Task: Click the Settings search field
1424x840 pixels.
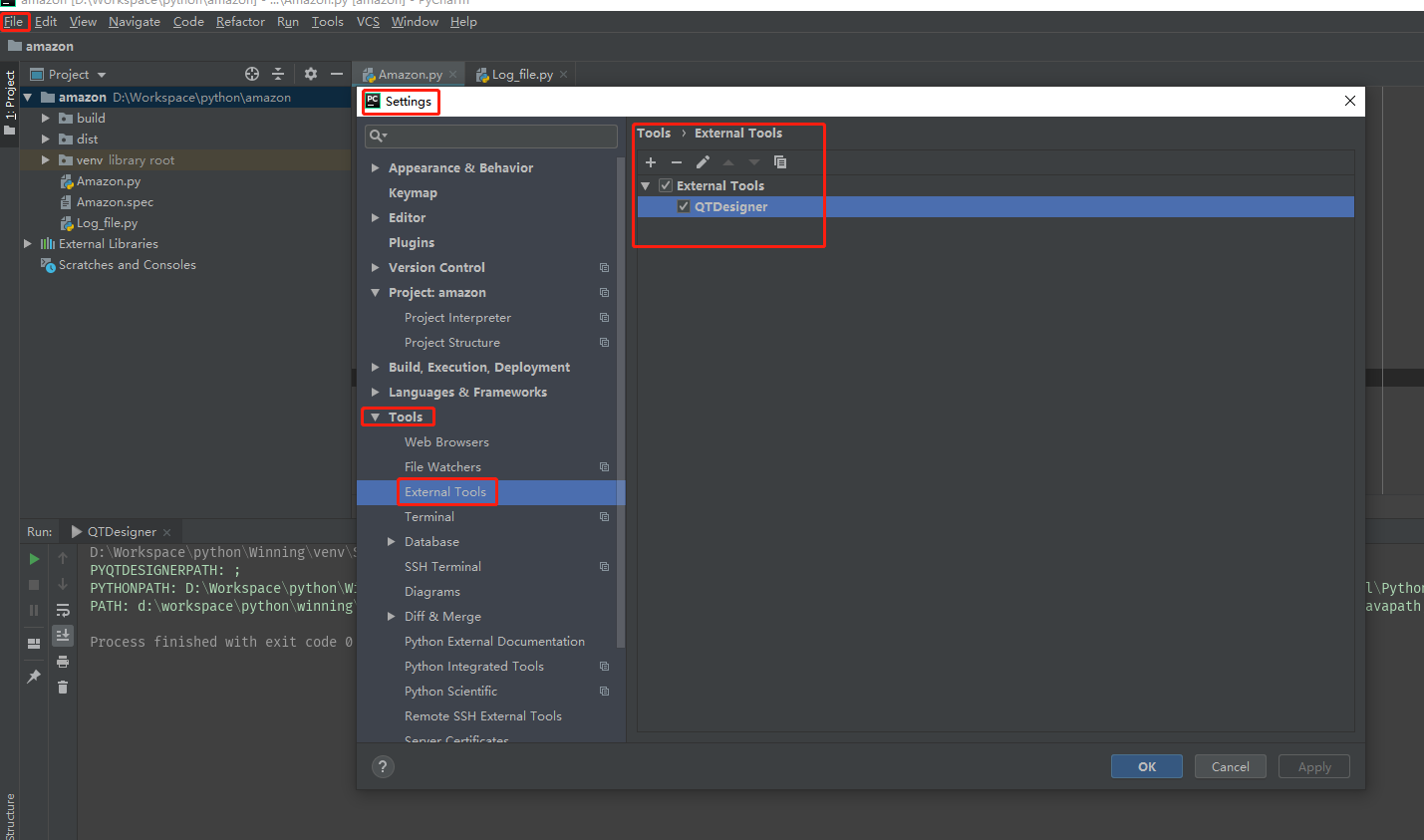Action: click(490, 135)
